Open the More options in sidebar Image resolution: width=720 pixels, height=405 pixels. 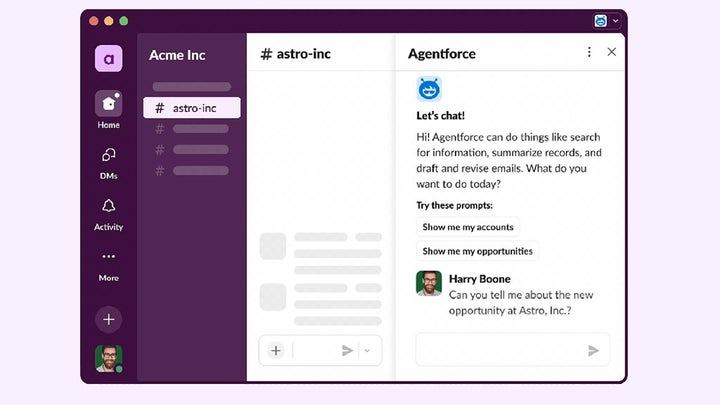pos(108,257)
